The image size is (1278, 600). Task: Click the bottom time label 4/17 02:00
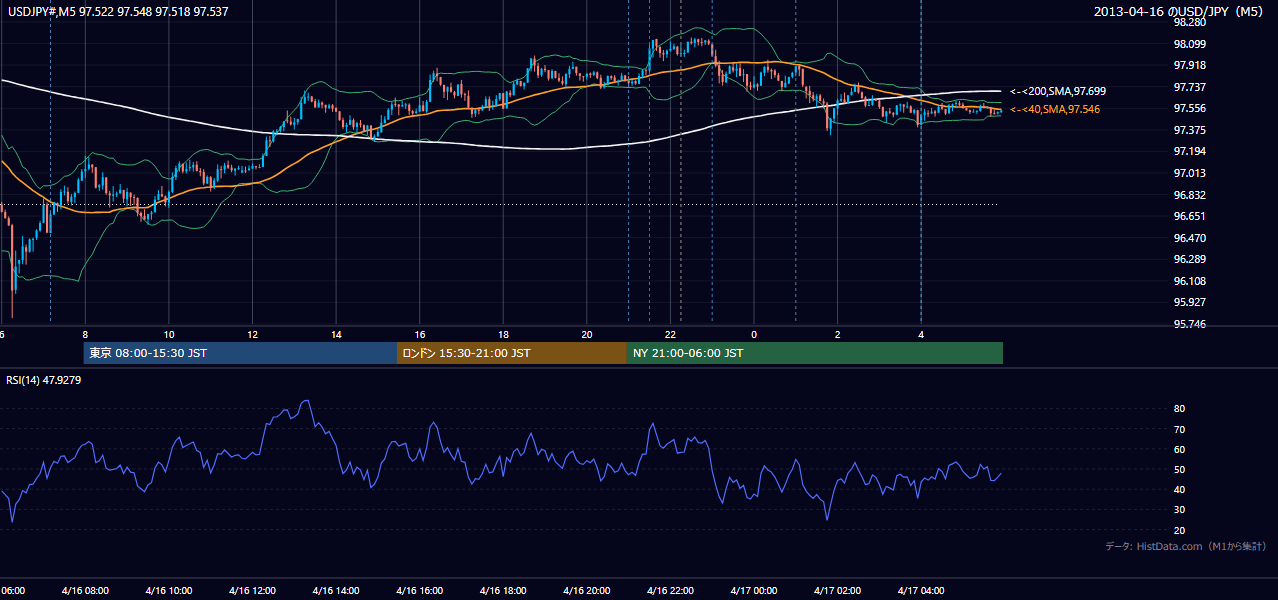837,591
